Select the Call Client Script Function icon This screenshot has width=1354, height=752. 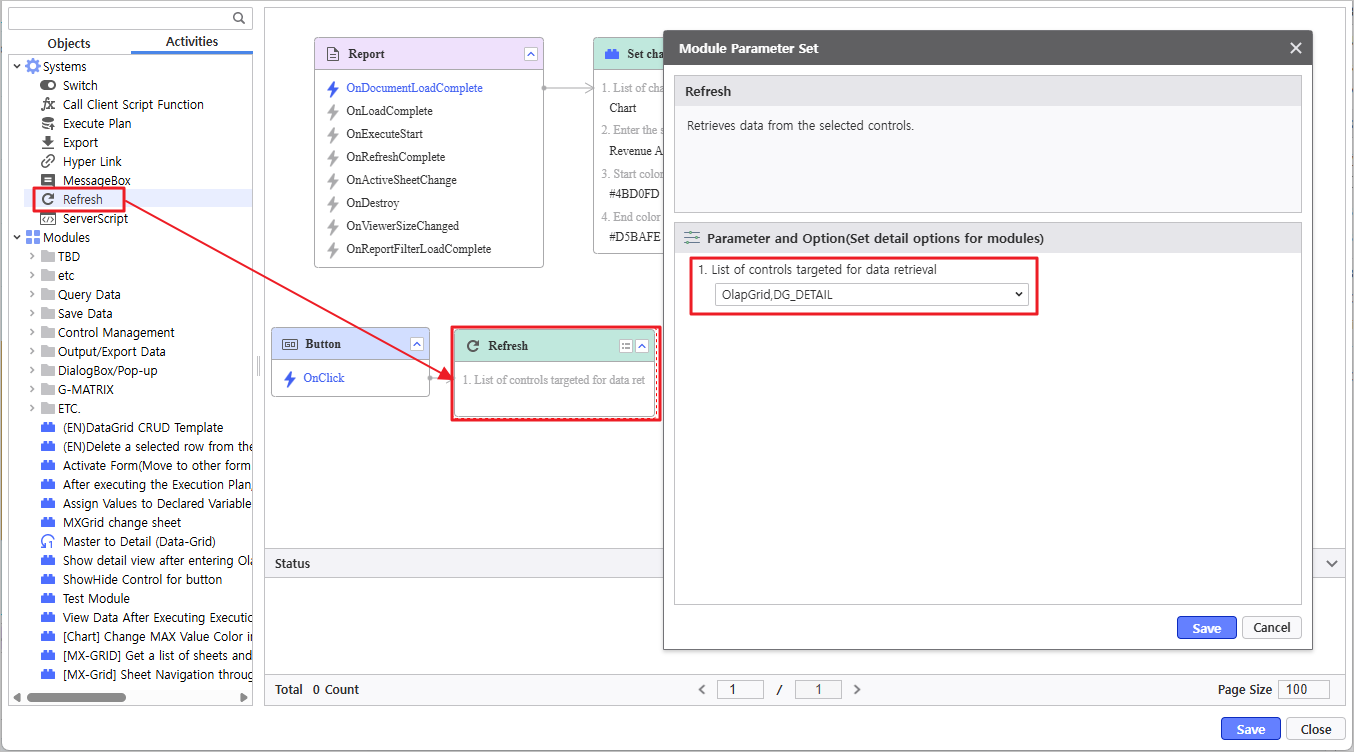tap(48, 105)
